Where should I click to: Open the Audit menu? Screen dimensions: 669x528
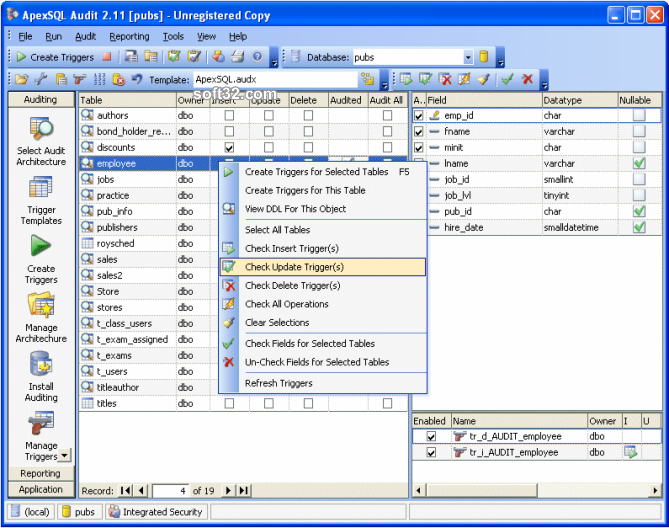(85, 37)
